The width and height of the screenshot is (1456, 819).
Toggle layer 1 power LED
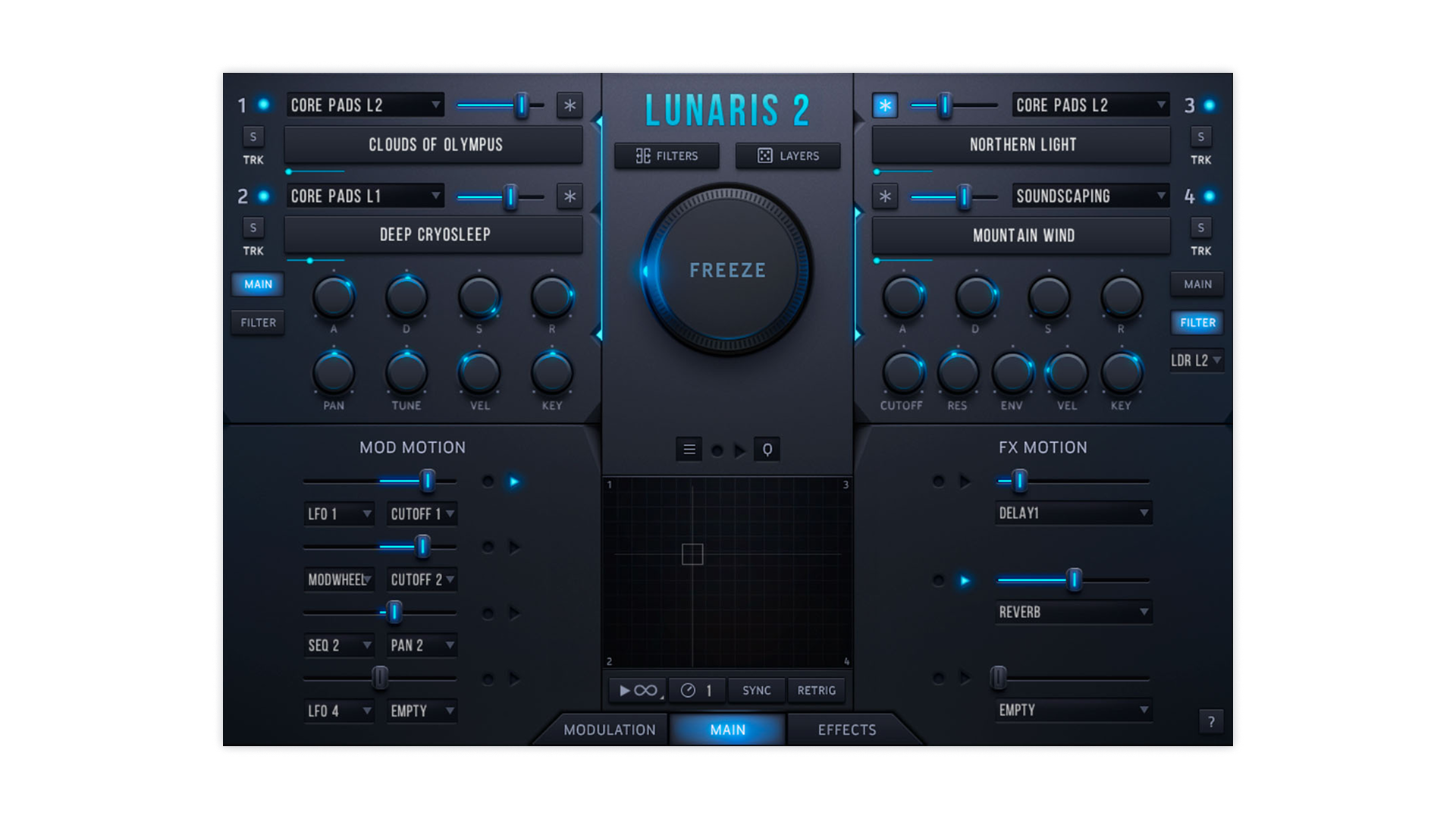point(264,105)
